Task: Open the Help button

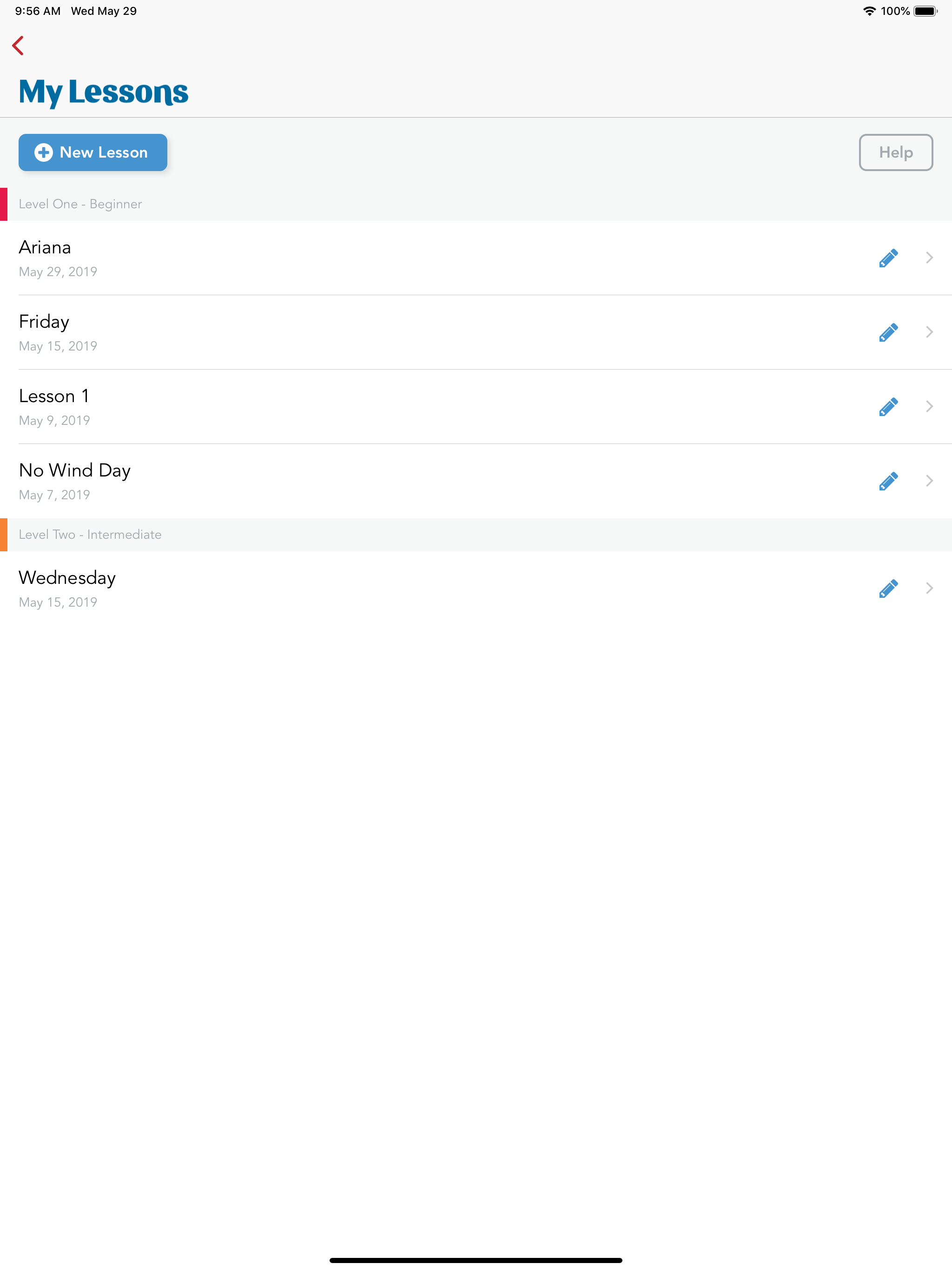Action: (x=896, y=152)
